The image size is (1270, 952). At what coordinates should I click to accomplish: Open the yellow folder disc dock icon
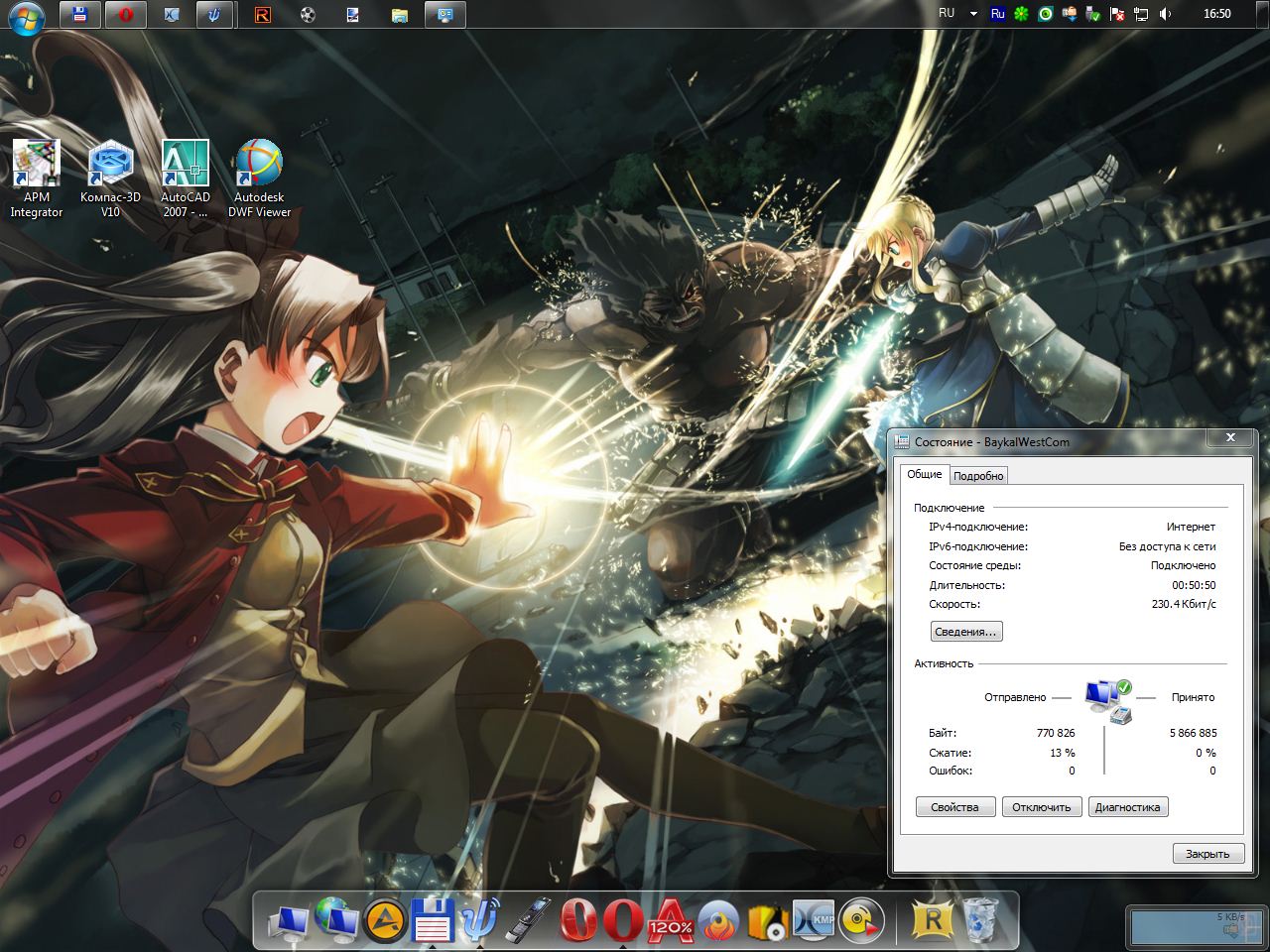click(767, 921)
